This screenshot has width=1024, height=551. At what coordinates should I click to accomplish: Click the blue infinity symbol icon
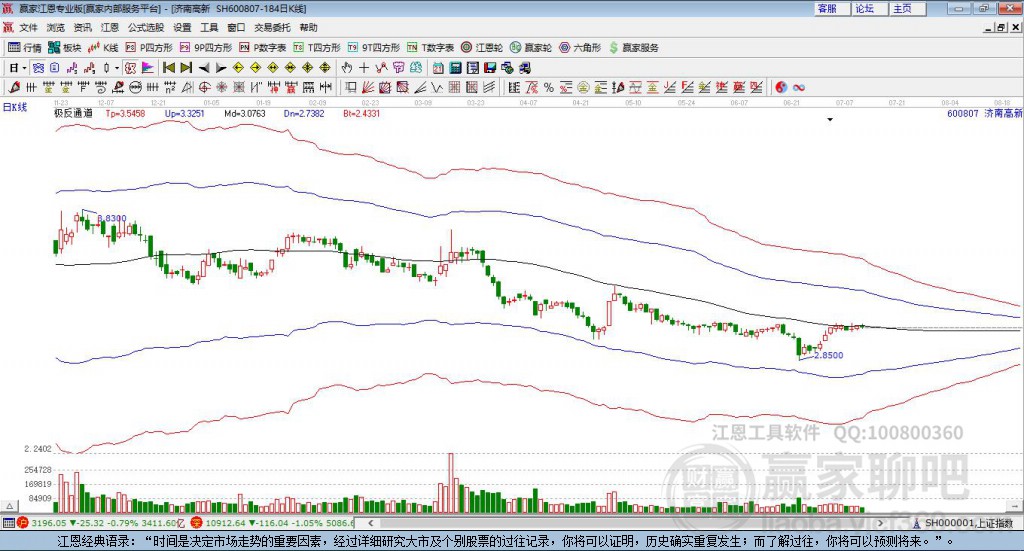[798, 87]
